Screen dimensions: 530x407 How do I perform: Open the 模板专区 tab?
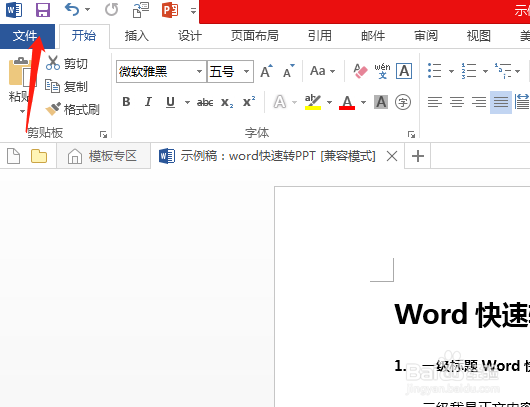tap(103, 156)
